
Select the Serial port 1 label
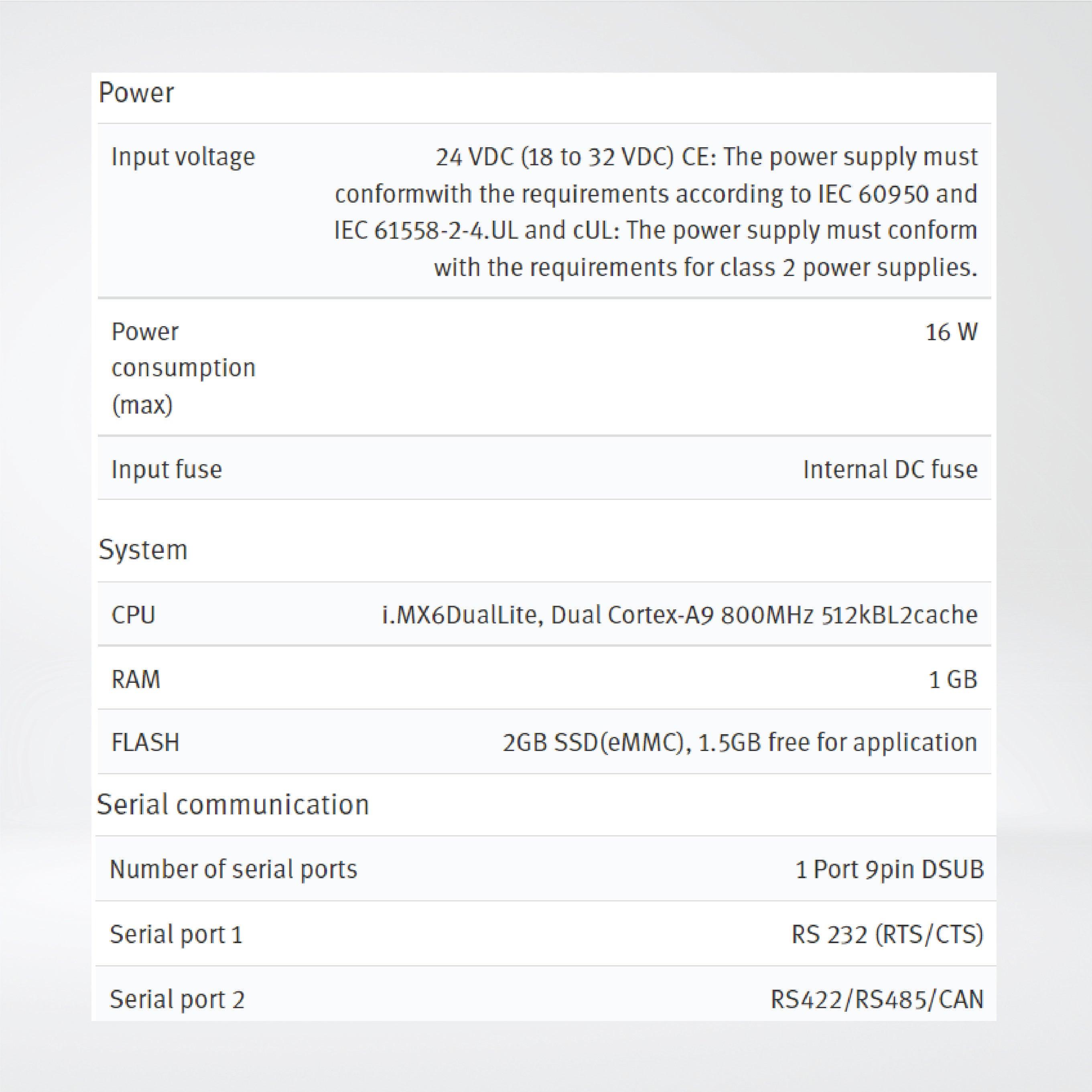(177, 935)
